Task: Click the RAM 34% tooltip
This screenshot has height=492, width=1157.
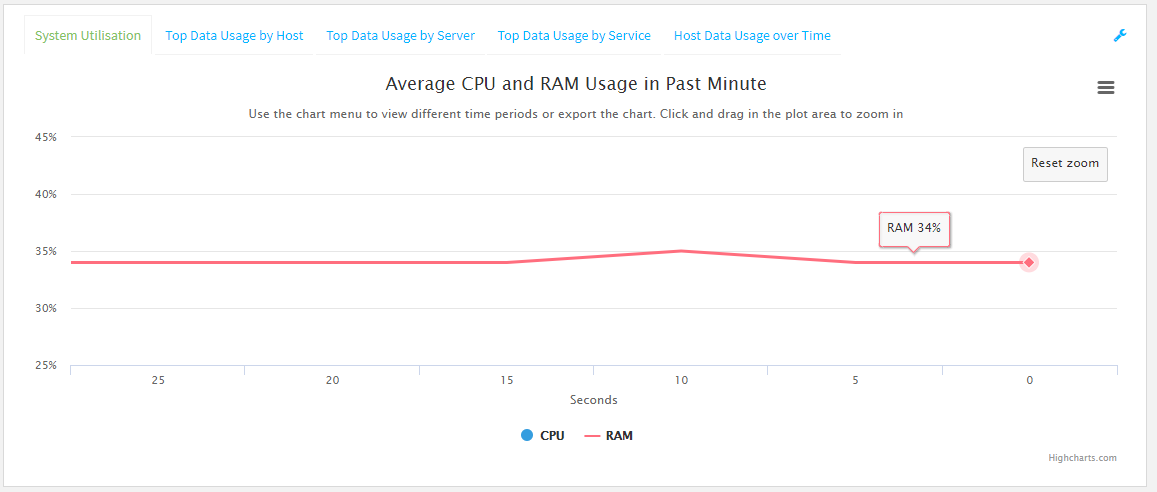Action: pyautogui.click(x=914, y=228)
